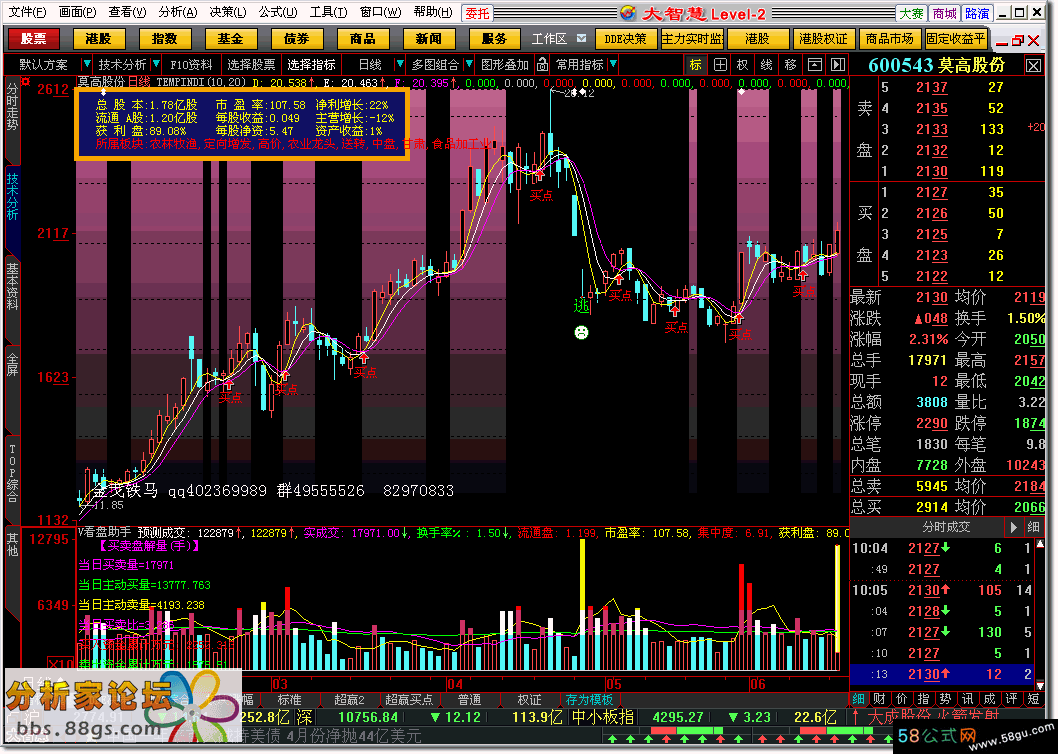Click the 委托 order entry button

[478, 14]
